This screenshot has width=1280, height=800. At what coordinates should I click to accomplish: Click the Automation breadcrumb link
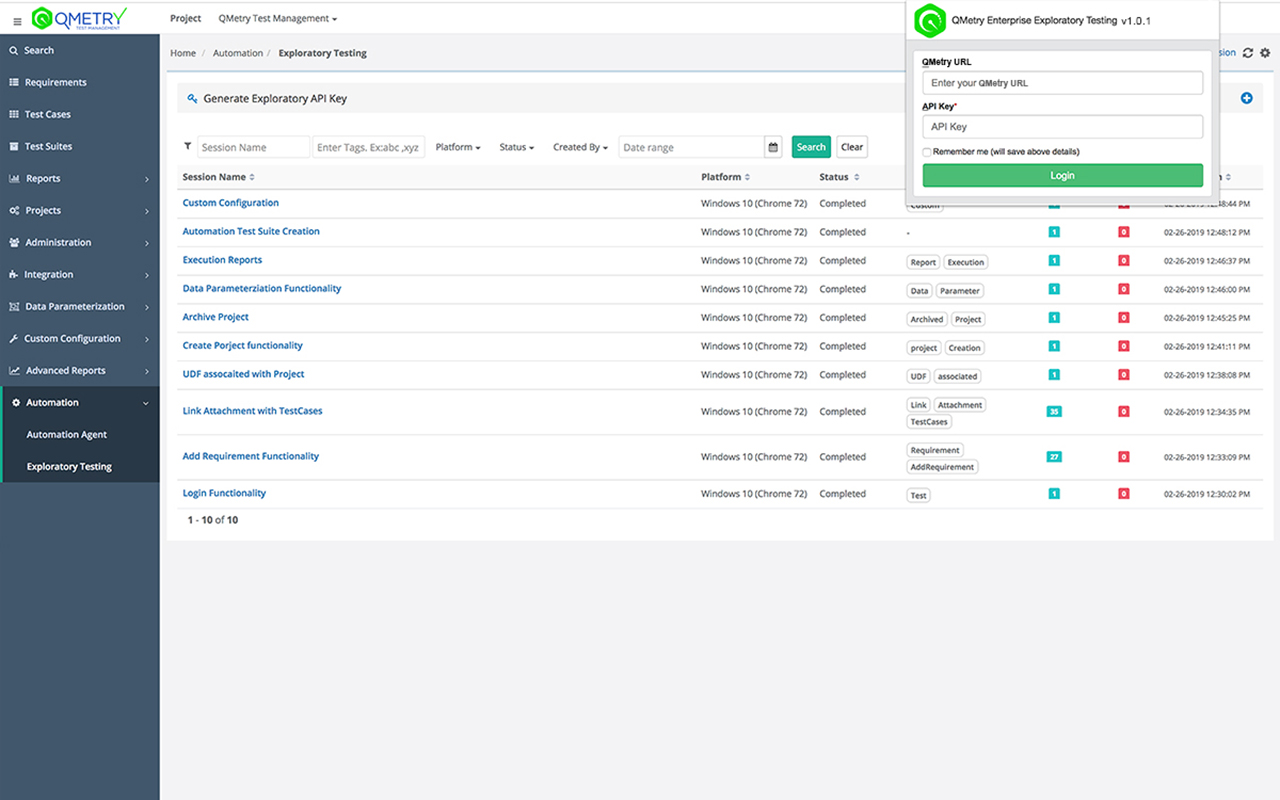(238, 53)
